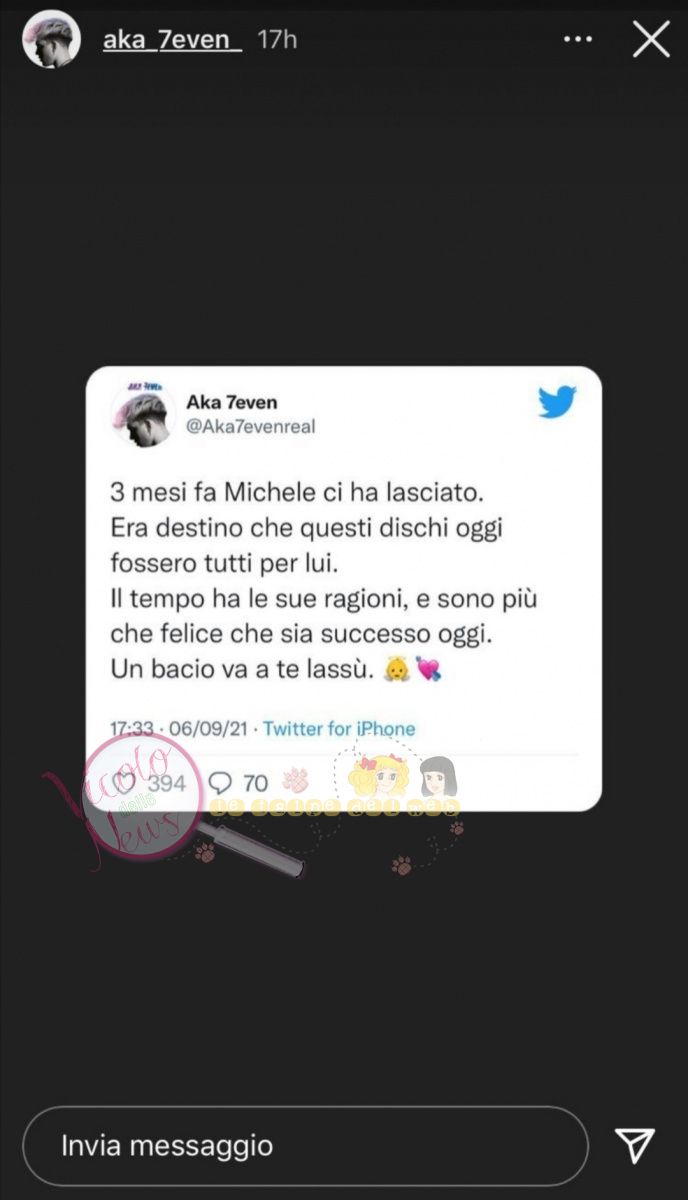Click the pink paw sticker beside reply count
Image resolution: width=688 pixels, height=1200 pixels.
296,780
